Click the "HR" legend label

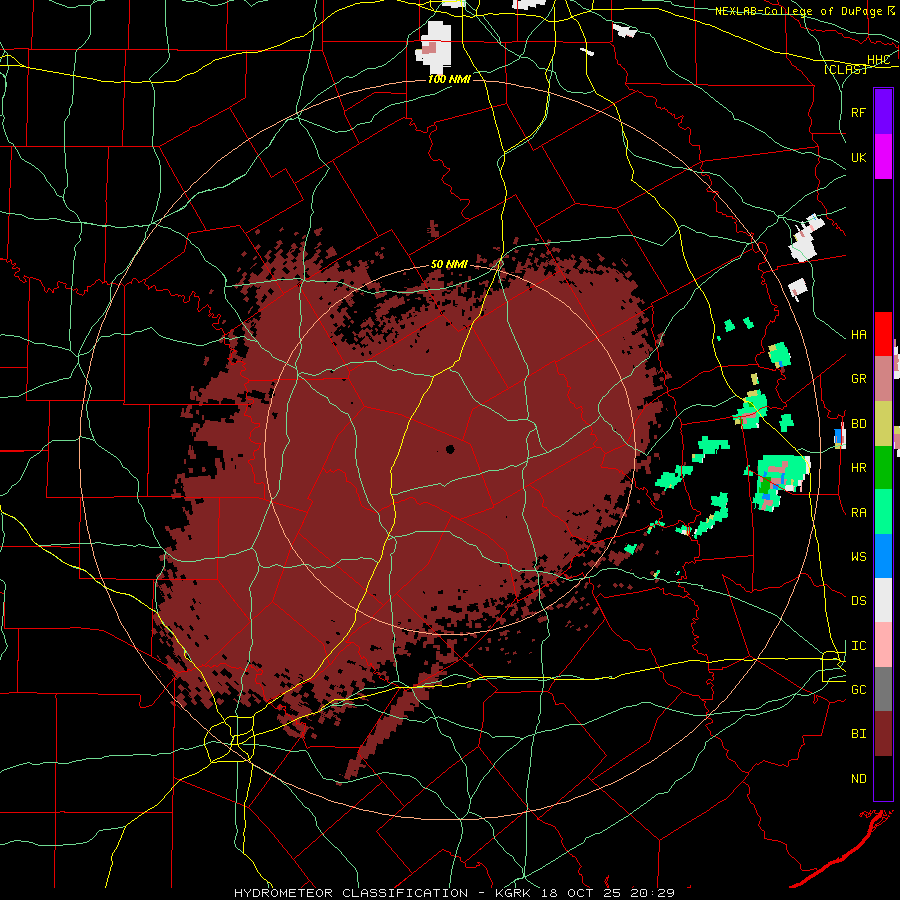click(x=858, y=468)
